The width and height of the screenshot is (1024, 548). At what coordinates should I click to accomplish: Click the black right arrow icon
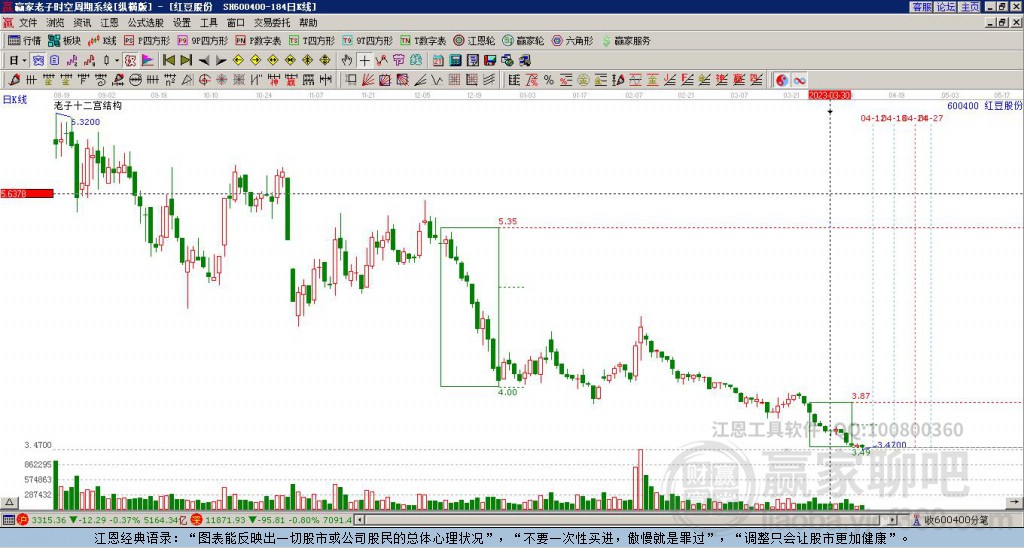pyautogui.click(x=221, y=61)
